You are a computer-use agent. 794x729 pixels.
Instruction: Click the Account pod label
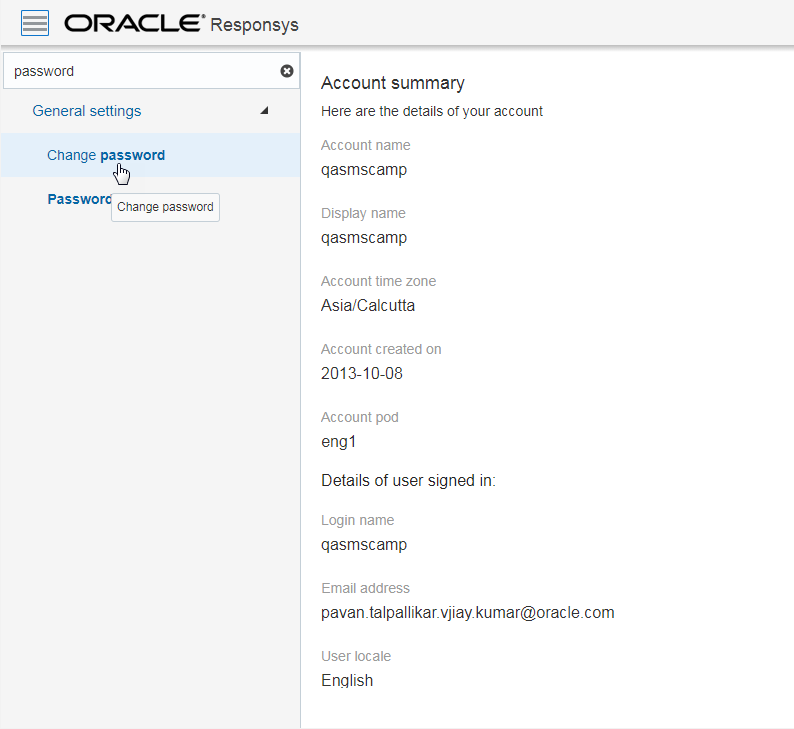point(360,417)
